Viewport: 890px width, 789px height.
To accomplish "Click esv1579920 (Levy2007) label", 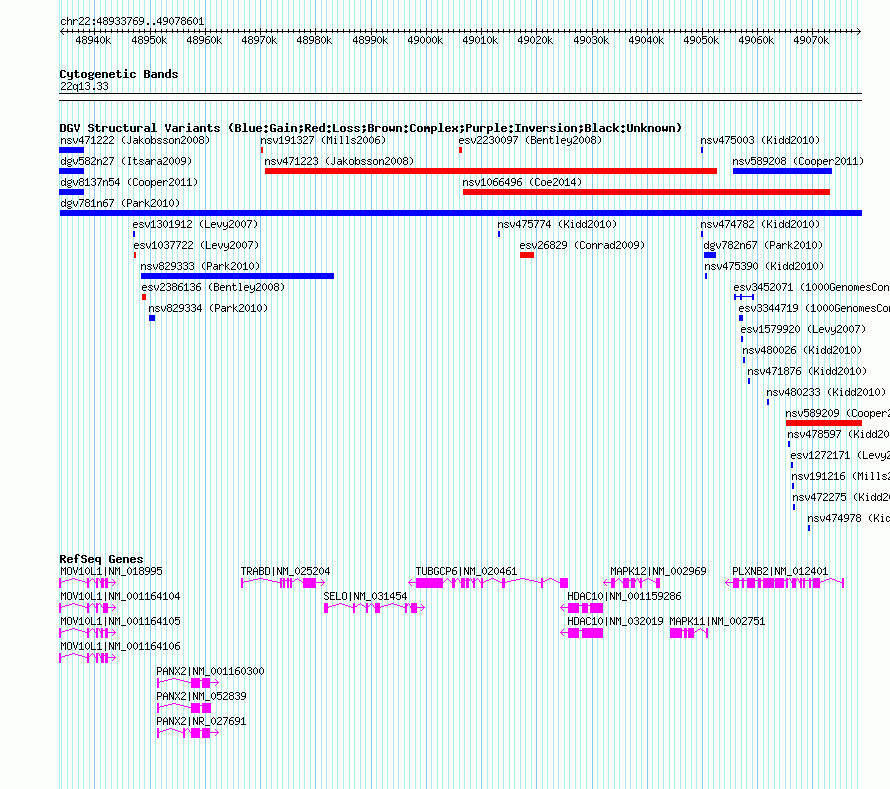I will click(x=803, y=329).
